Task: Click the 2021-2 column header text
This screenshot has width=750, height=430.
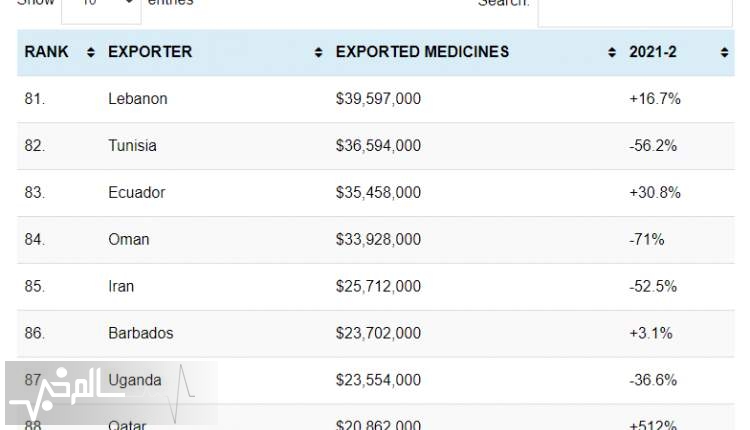Action: coord(652,52)
